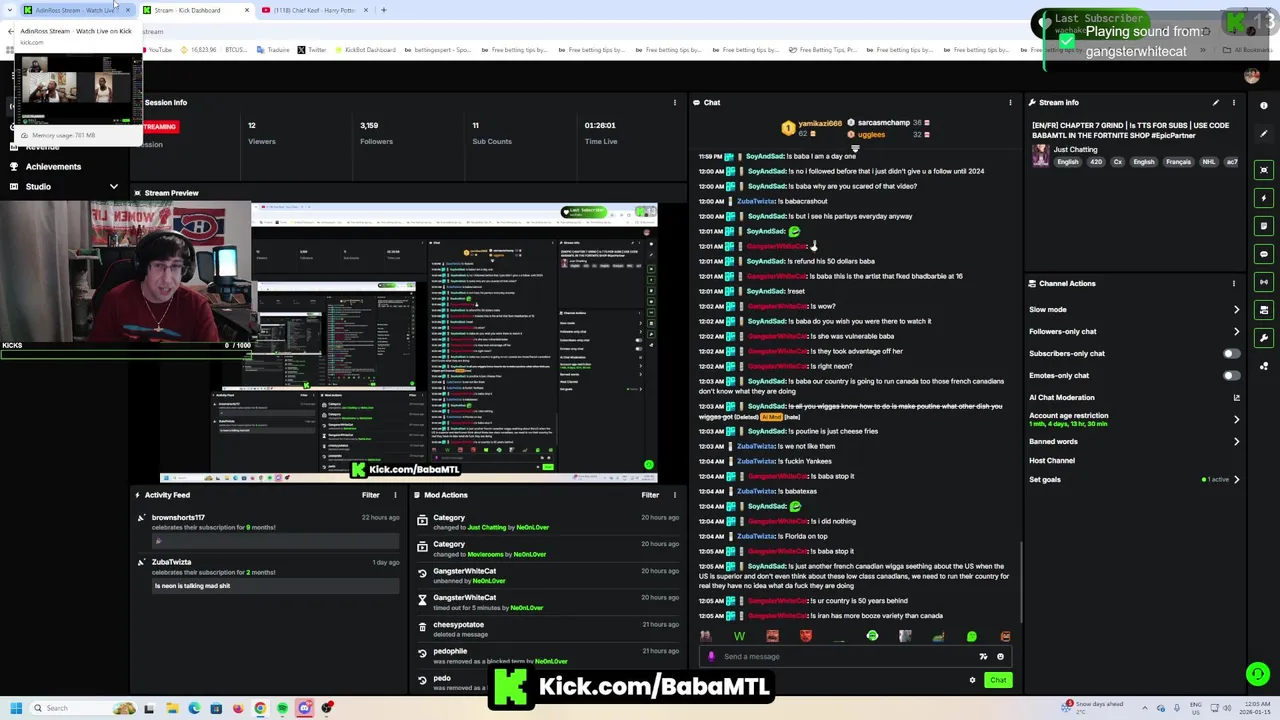This screenshot has width=1280, height=720.
Task: Toggle the notes widget icon in right sidebar
Action: tap(1264, 226)
